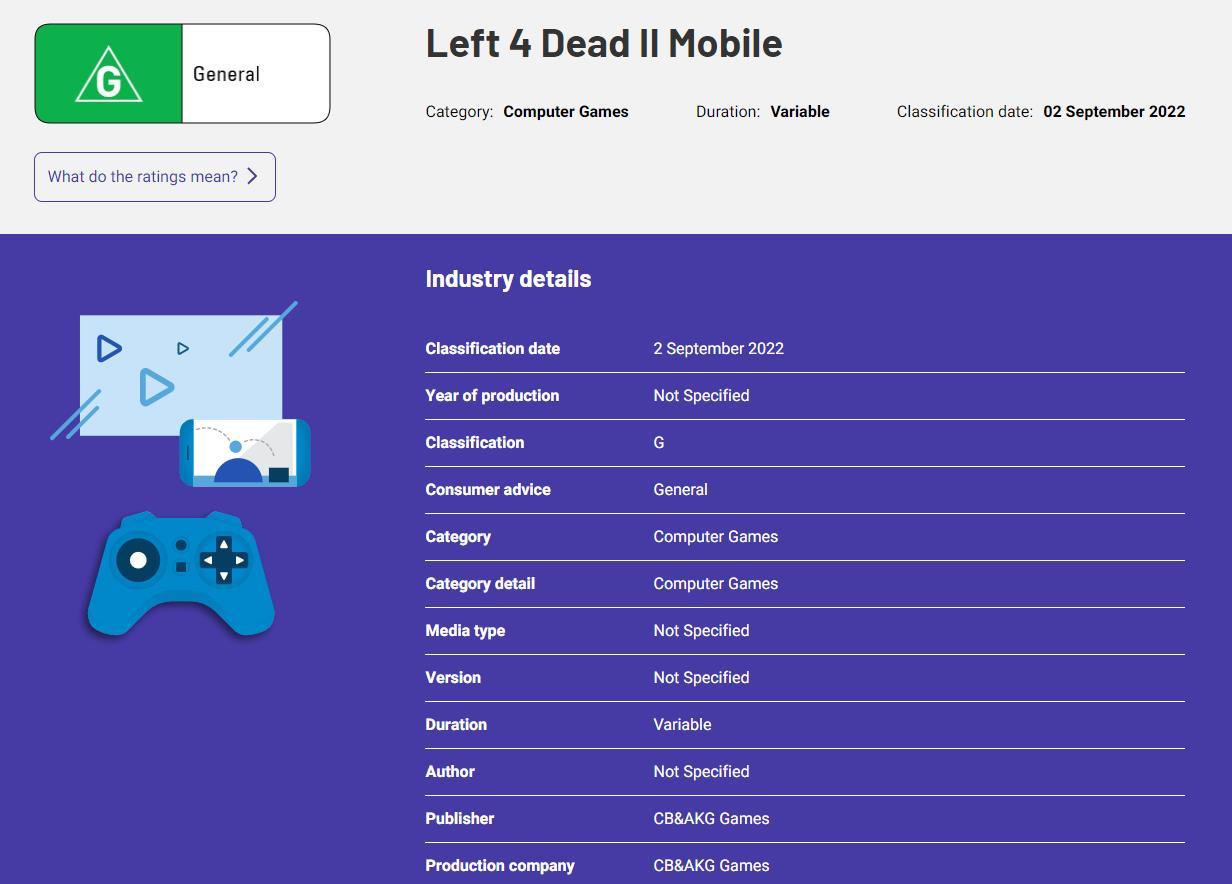Click the game controller illustration

tap(181, 574)
